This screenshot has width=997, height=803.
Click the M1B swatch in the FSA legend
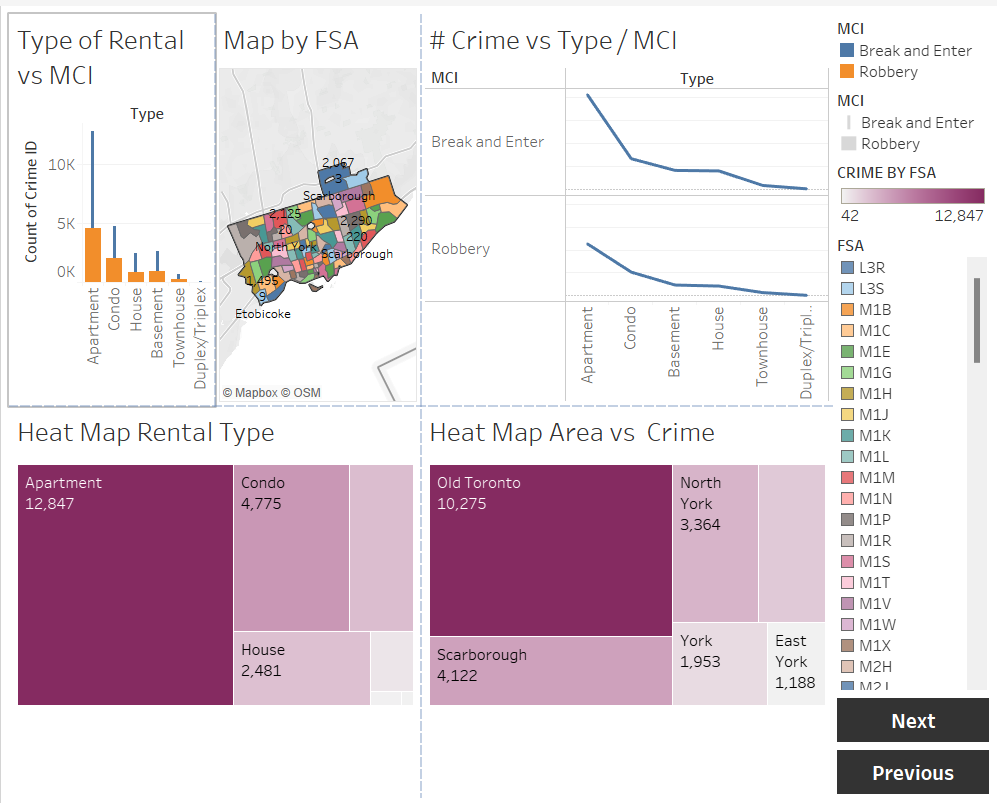click(847, 309)
